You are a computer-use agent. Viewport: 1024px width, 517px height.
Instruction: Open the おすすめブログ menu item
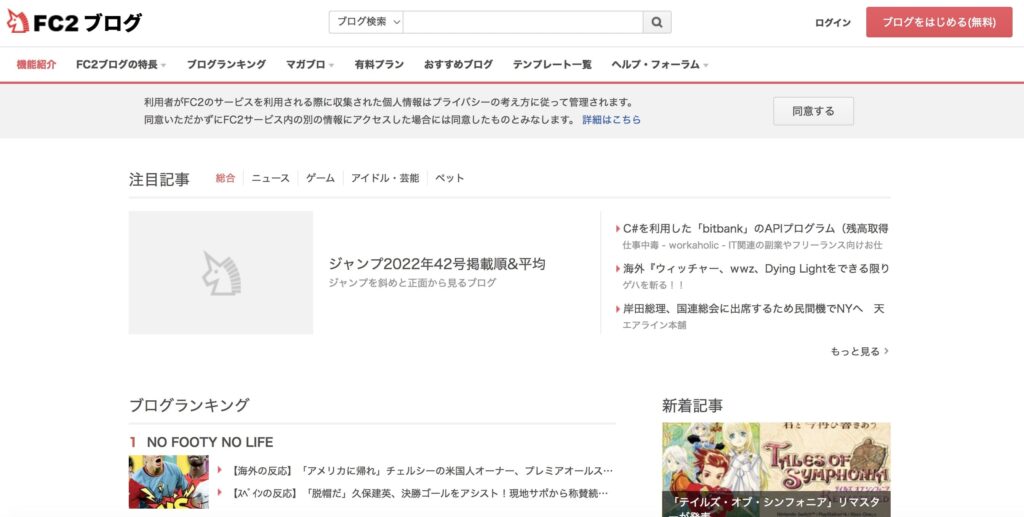coord(458,65)
